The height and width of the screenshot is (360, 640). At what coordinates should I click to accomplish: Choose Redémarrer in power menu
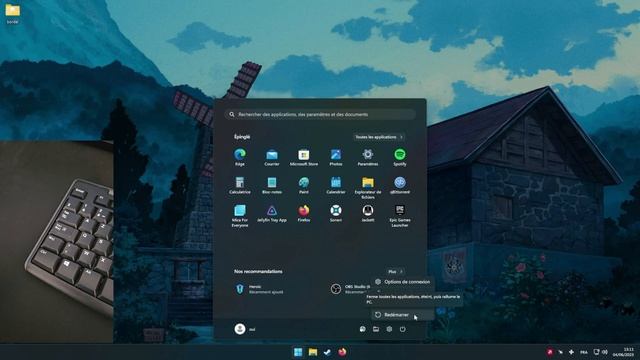pyautogui.click(x=402, y=315)
